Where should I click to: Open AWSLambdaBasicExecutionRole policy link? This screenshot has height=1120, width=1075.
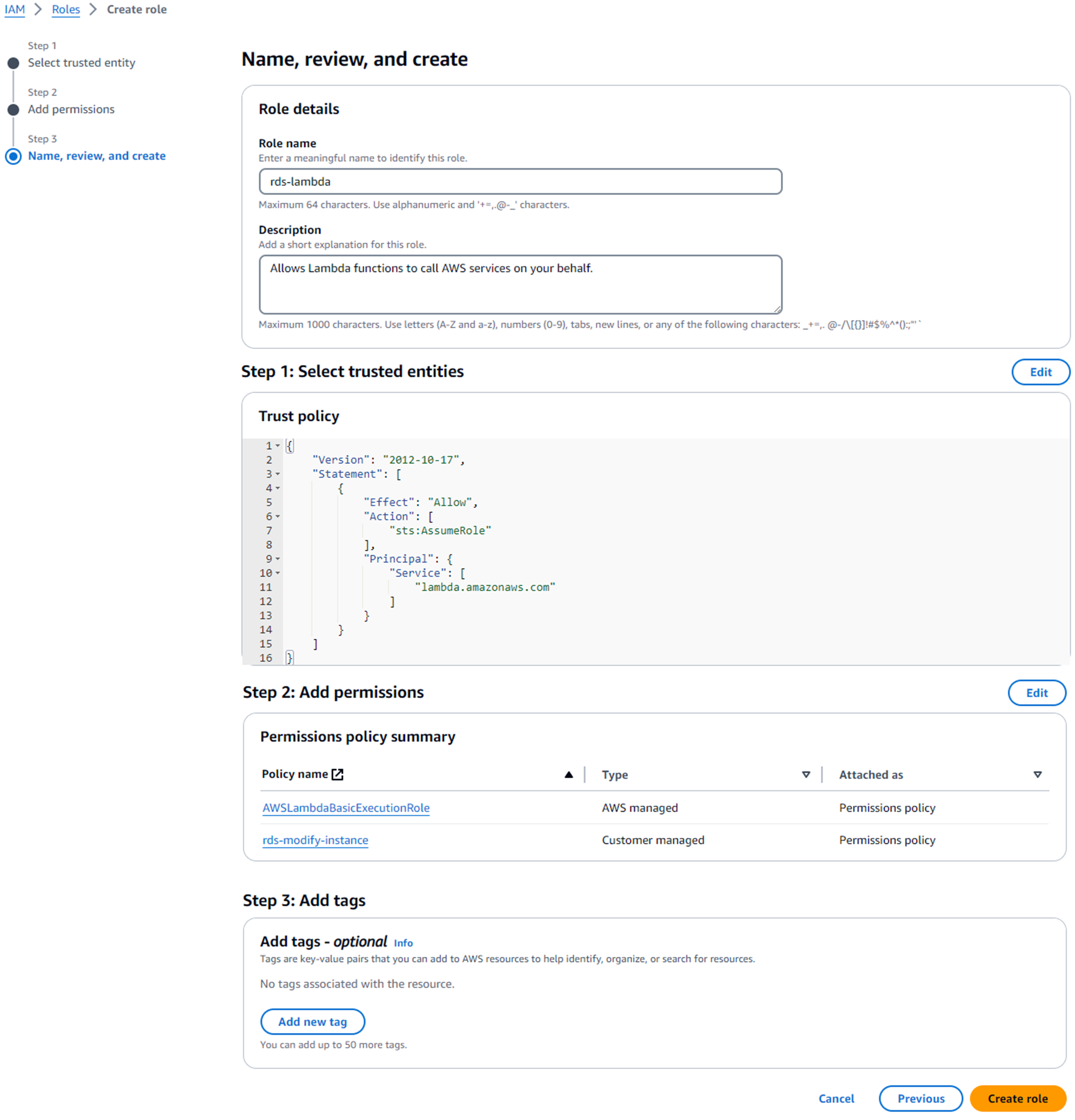tap(345, 808)
